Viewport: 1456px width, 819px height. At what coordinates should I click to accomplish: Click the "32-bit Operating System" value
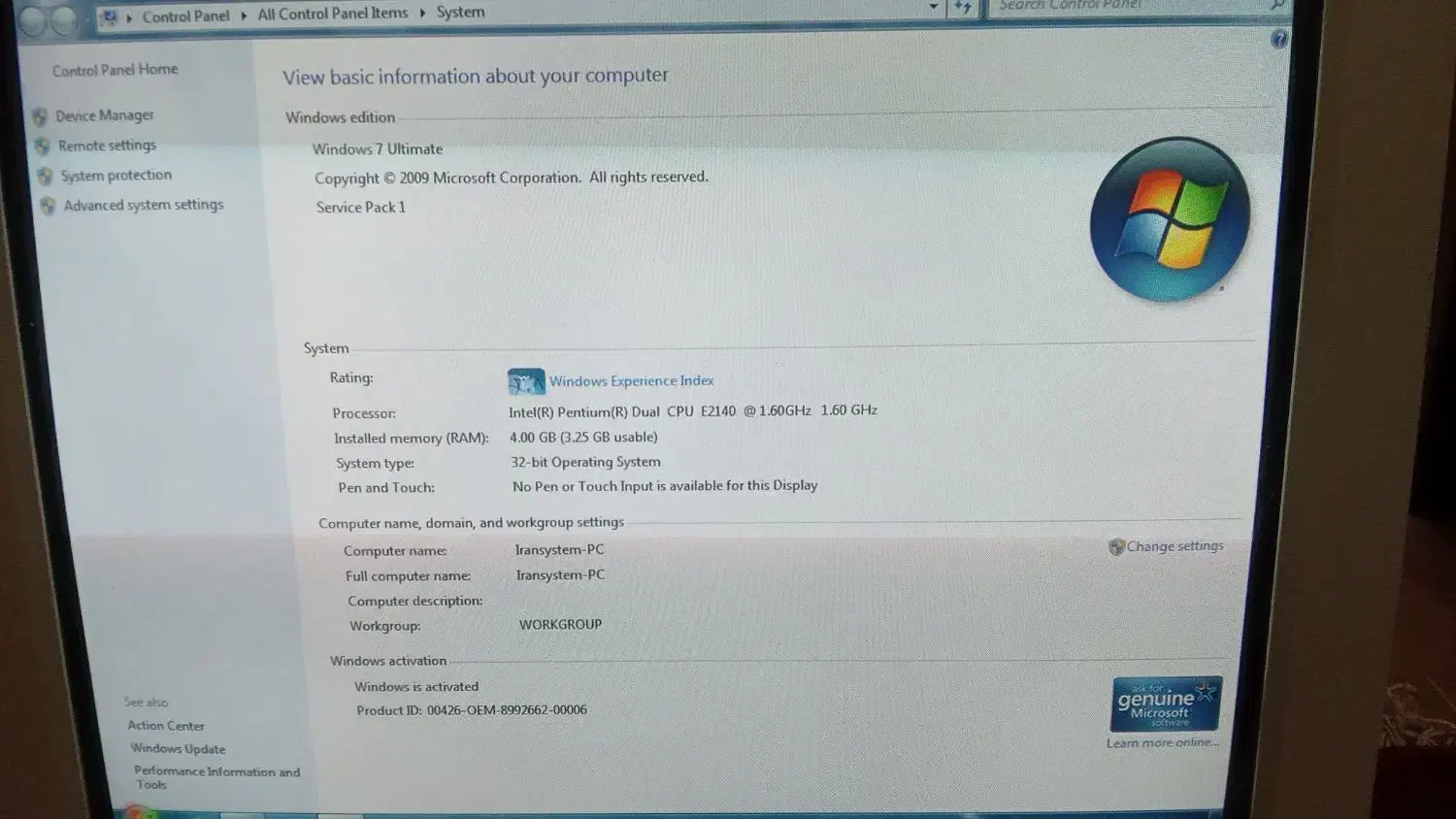point(585,463)
